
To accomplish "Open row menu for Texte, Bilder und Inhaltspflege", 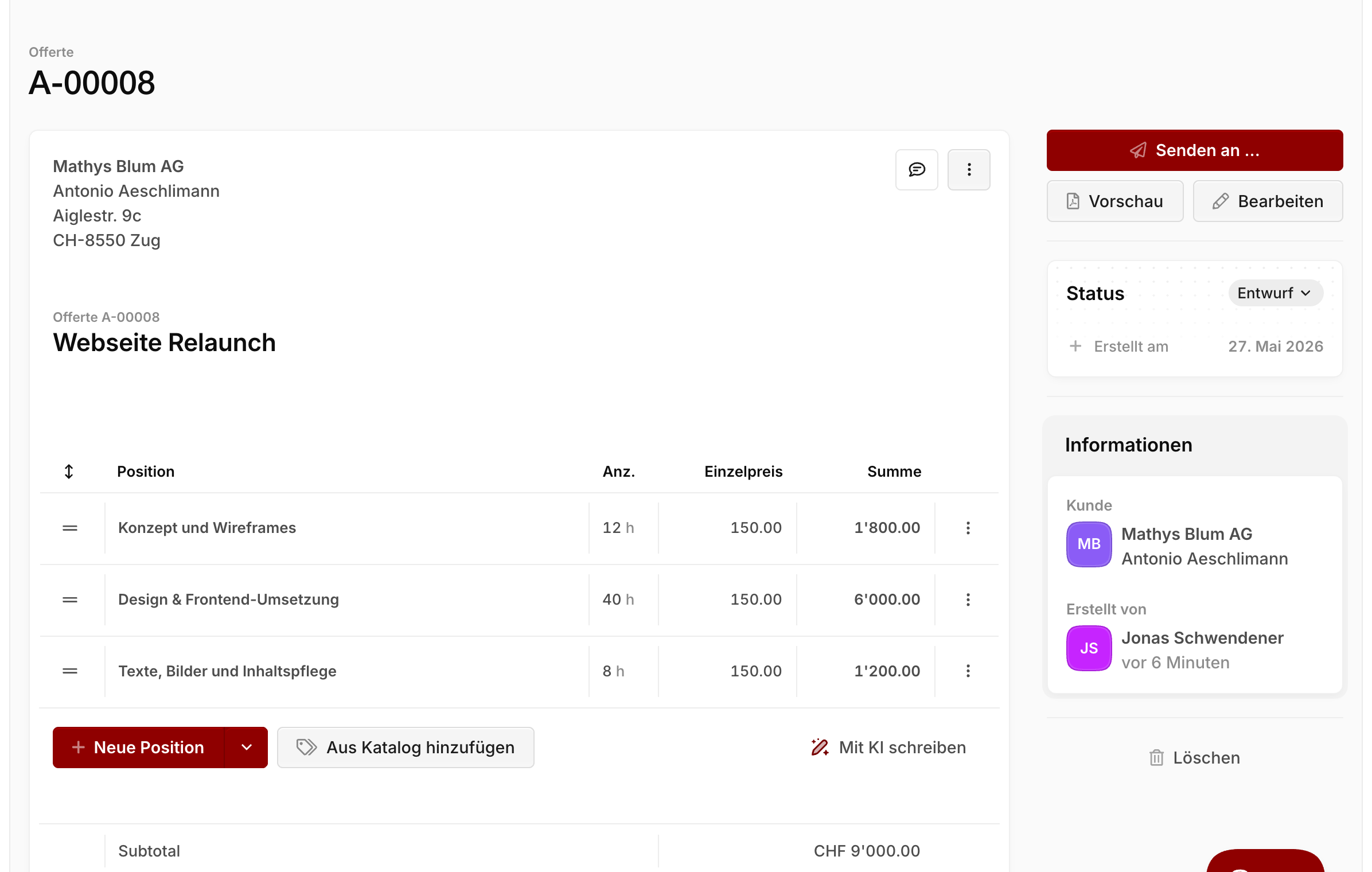I will [968, 671].
